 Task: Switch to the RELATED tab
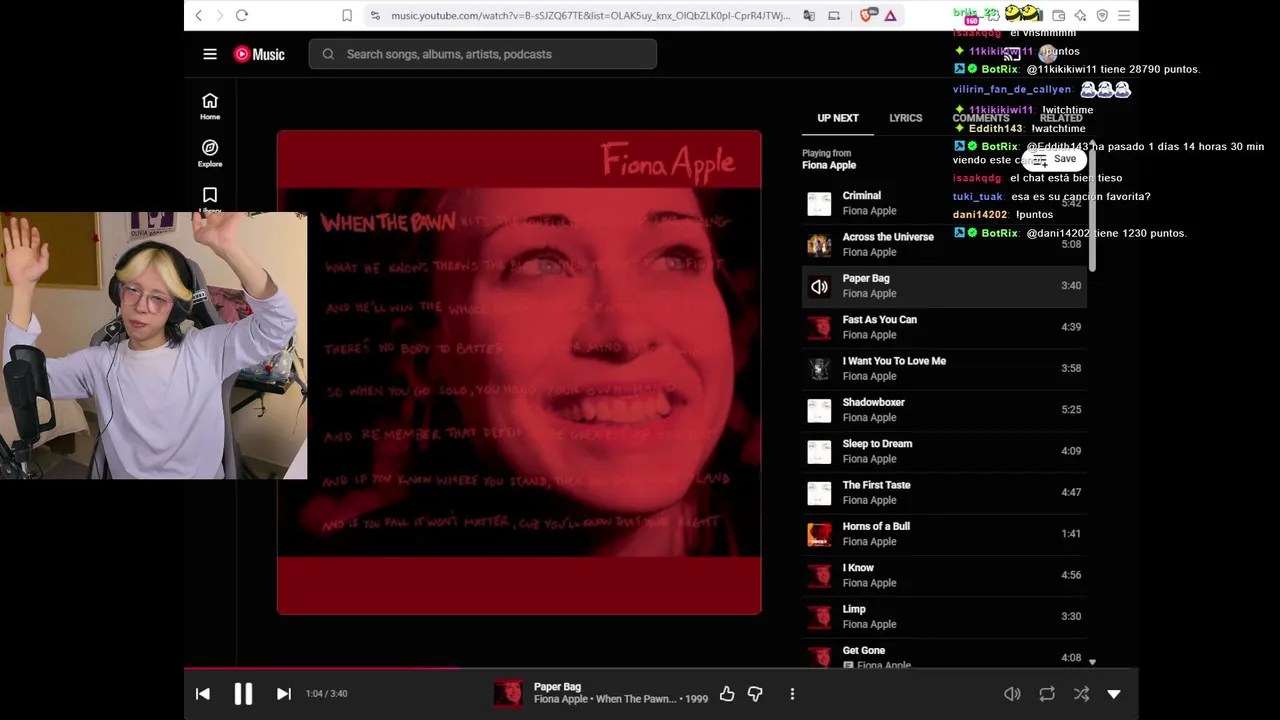tap(1061, 118)
